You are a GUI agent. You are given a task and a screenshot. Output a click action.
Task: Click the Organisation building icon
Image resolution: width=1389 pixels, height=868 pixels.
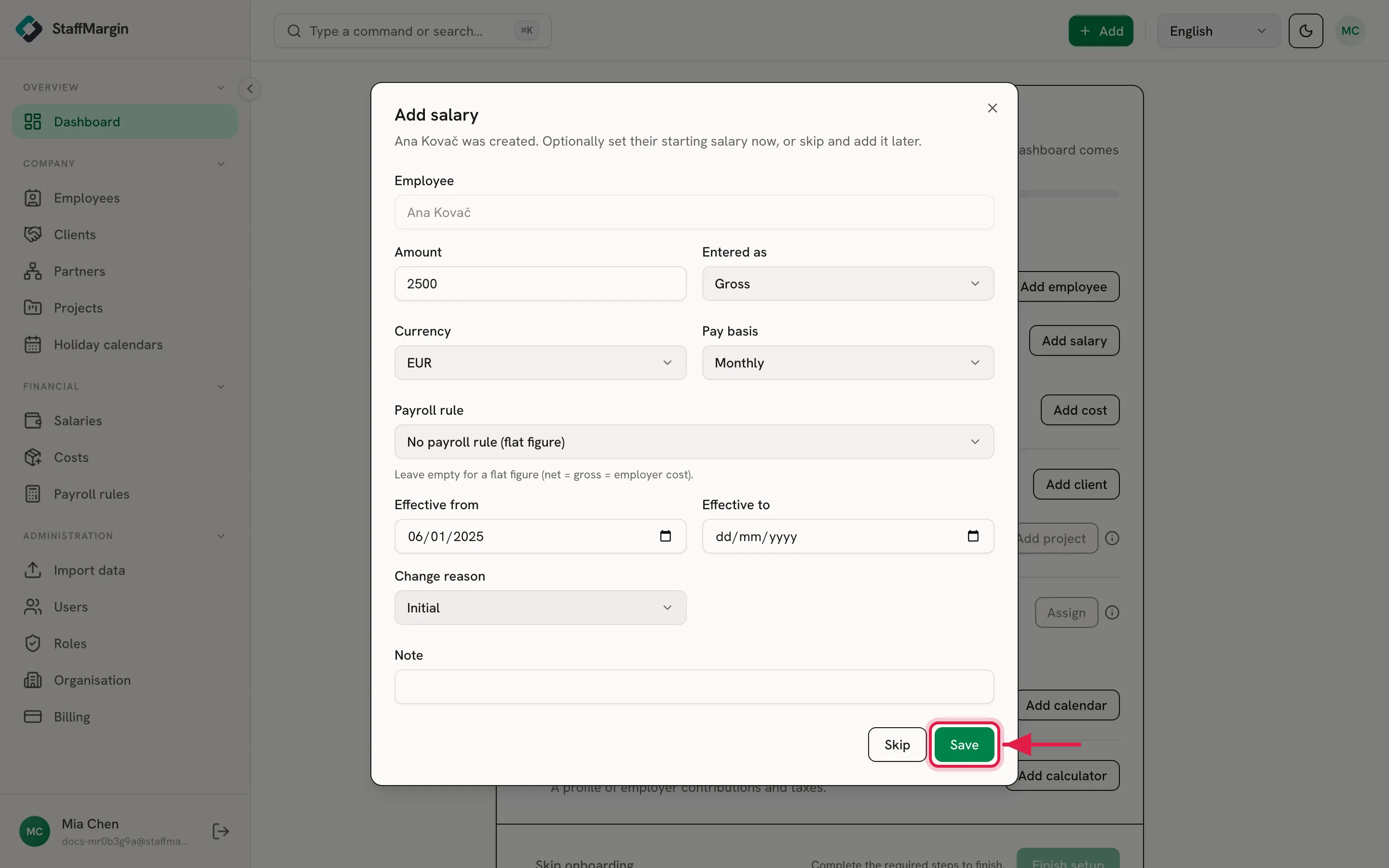pyautogui.click(x=33, y=680)
